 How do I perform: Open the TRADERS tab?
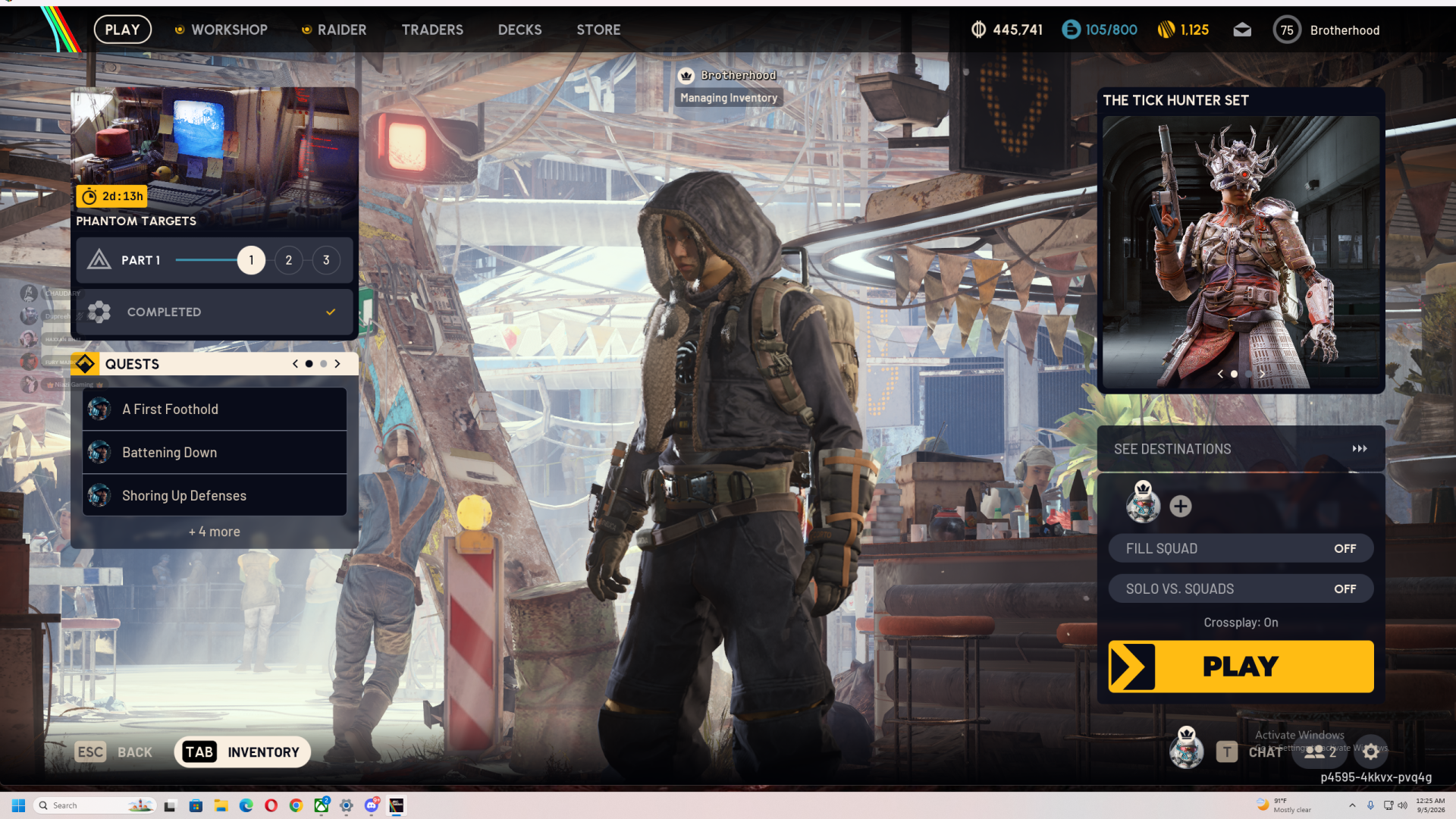(432, 30)
